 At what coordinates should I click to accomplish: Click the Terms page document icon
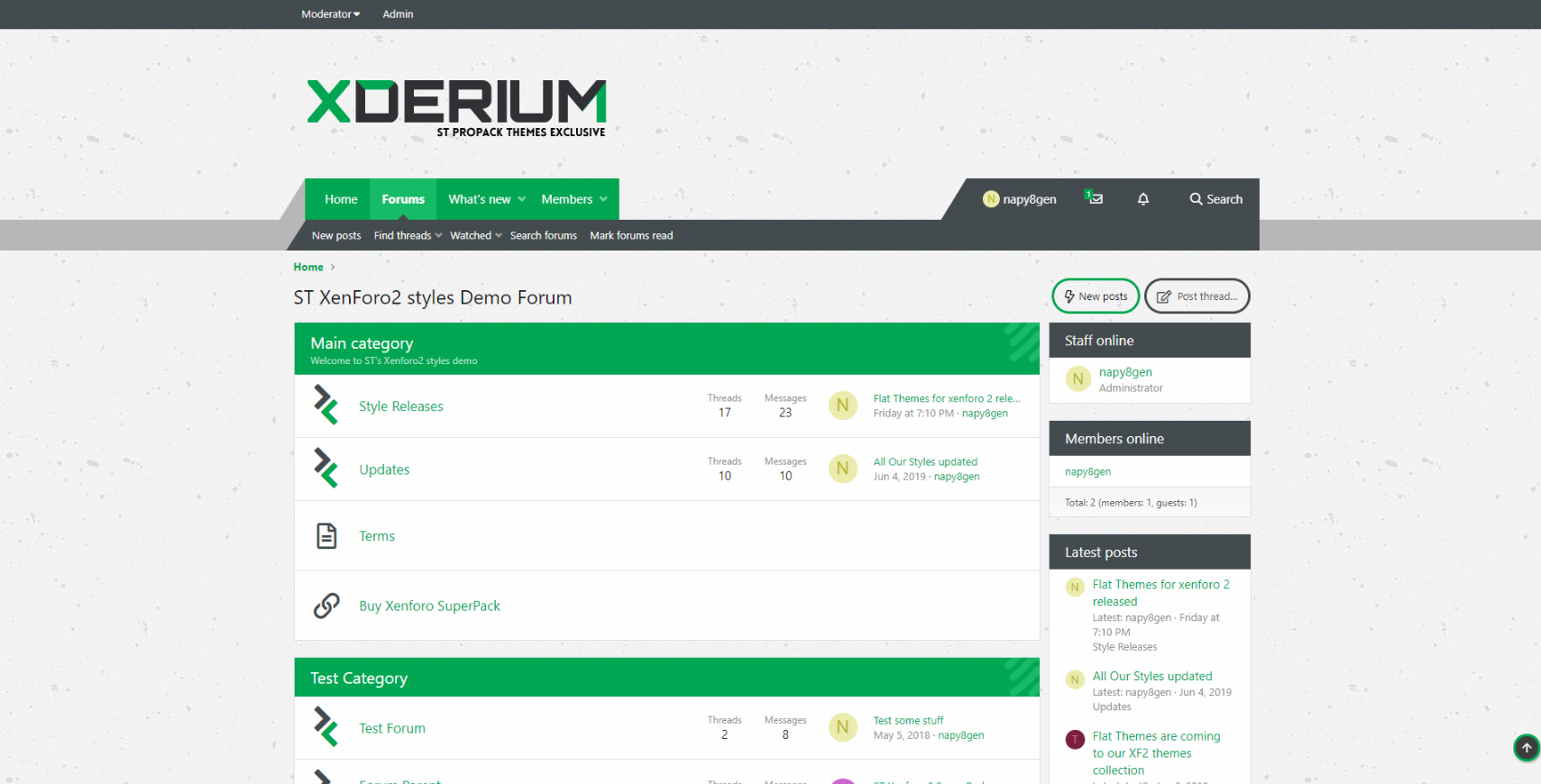click(326, 535)
